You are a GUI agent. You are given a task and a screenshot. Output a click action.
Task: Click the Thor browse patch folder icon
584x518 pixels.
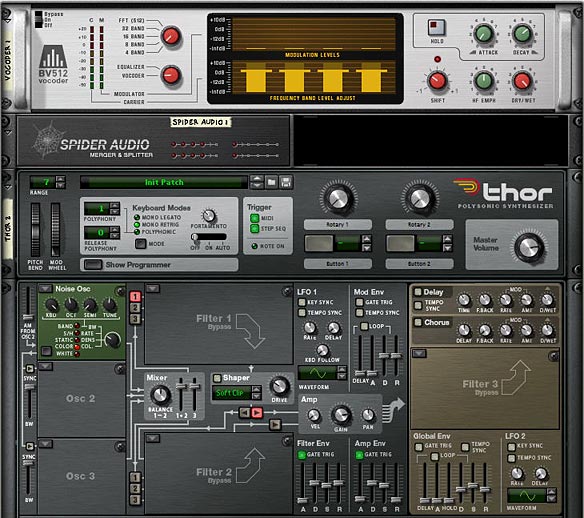(x=272, y=182)
